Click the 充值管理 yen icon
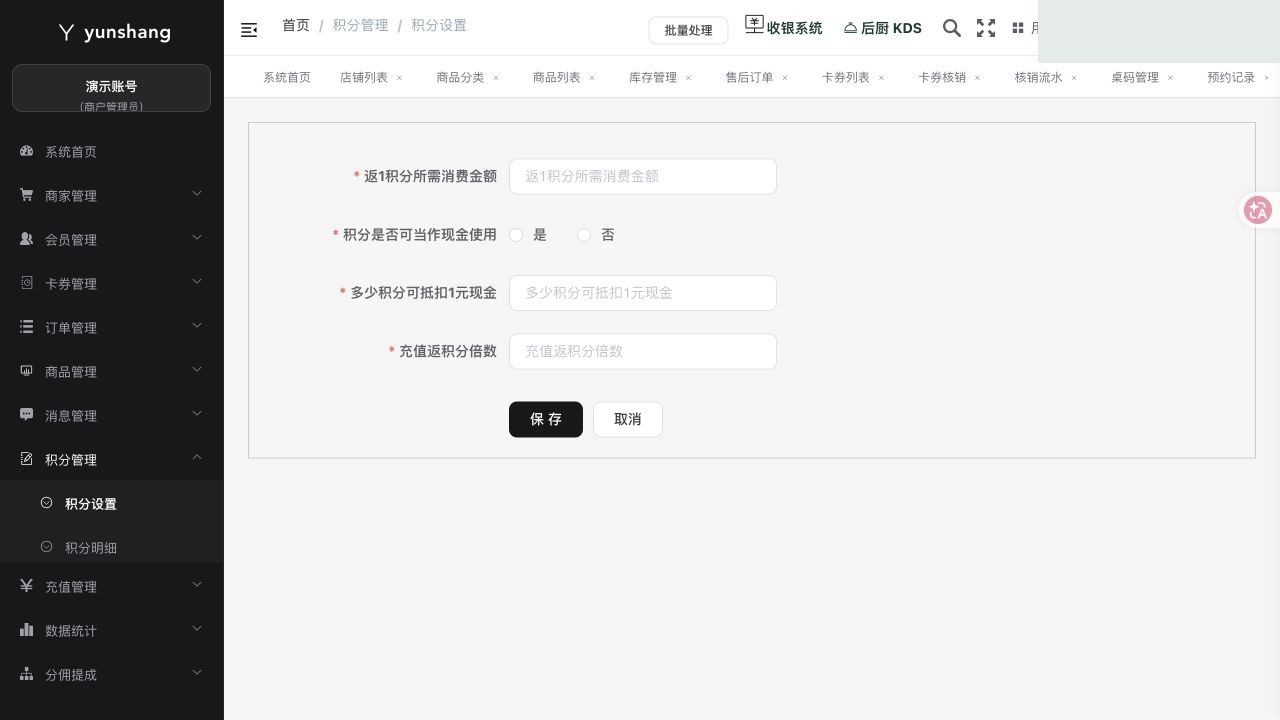The width and height of the screenshot is (1280, 720). 27,586
